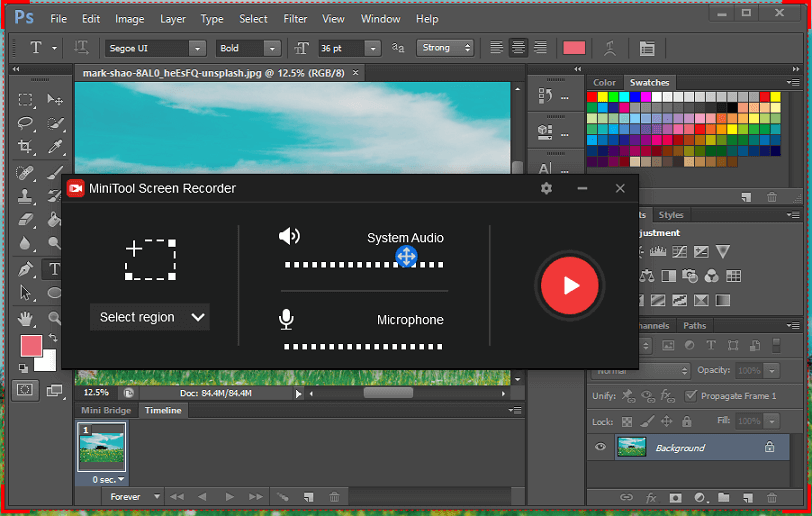Select the Rectangular Marquee tool

pyautogui.click(x=25, y=99)
